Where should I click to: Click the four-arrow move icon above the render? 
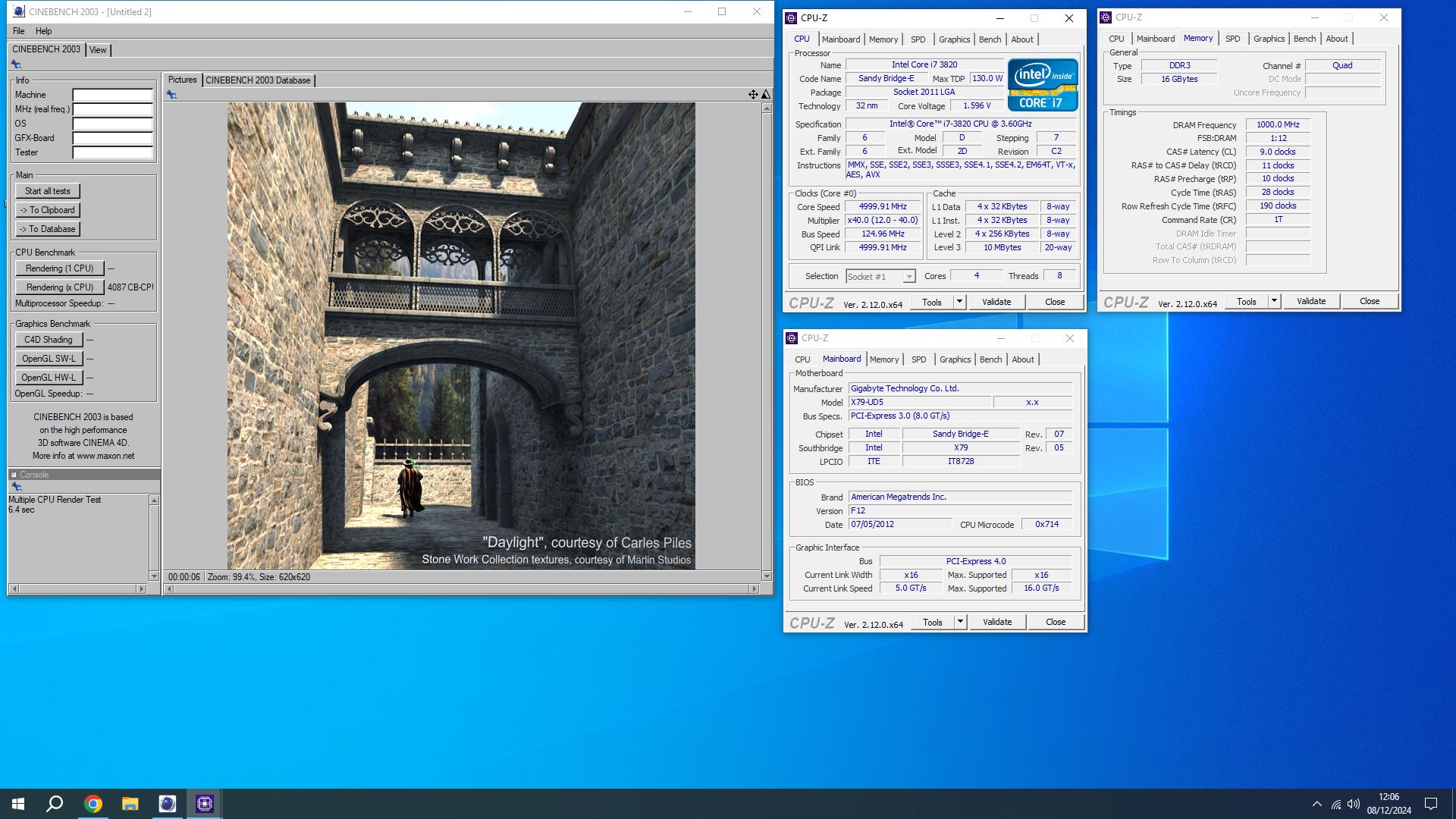pos(753,95)
